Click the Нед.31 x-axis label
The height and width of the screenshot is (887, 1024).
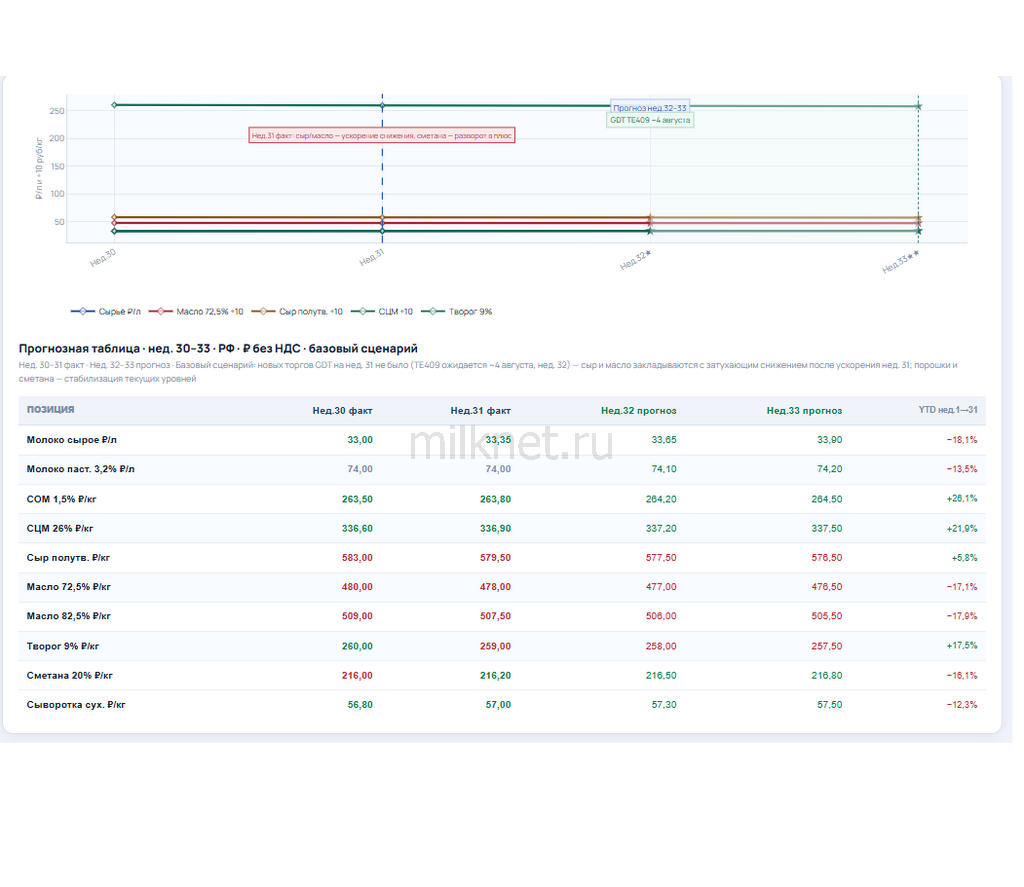pyautogui.click(x=372, y=257)
